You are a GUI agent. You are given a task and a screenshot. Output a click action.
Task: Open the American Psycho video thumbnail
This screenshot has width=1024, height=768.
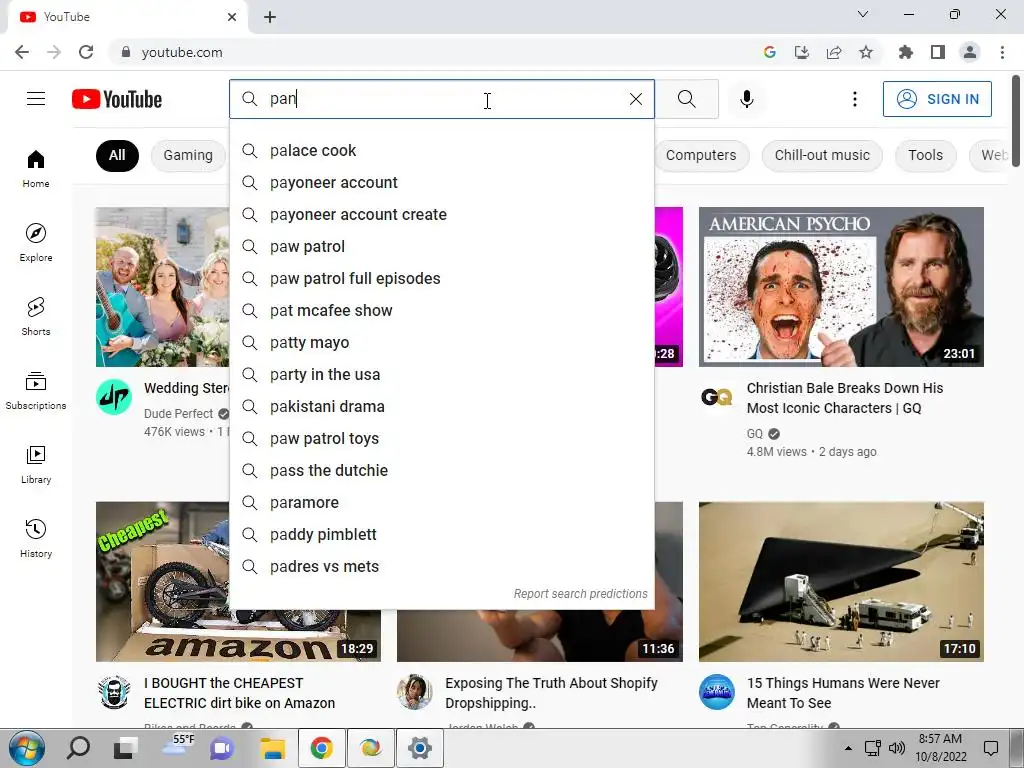click(x=841, y=287)
